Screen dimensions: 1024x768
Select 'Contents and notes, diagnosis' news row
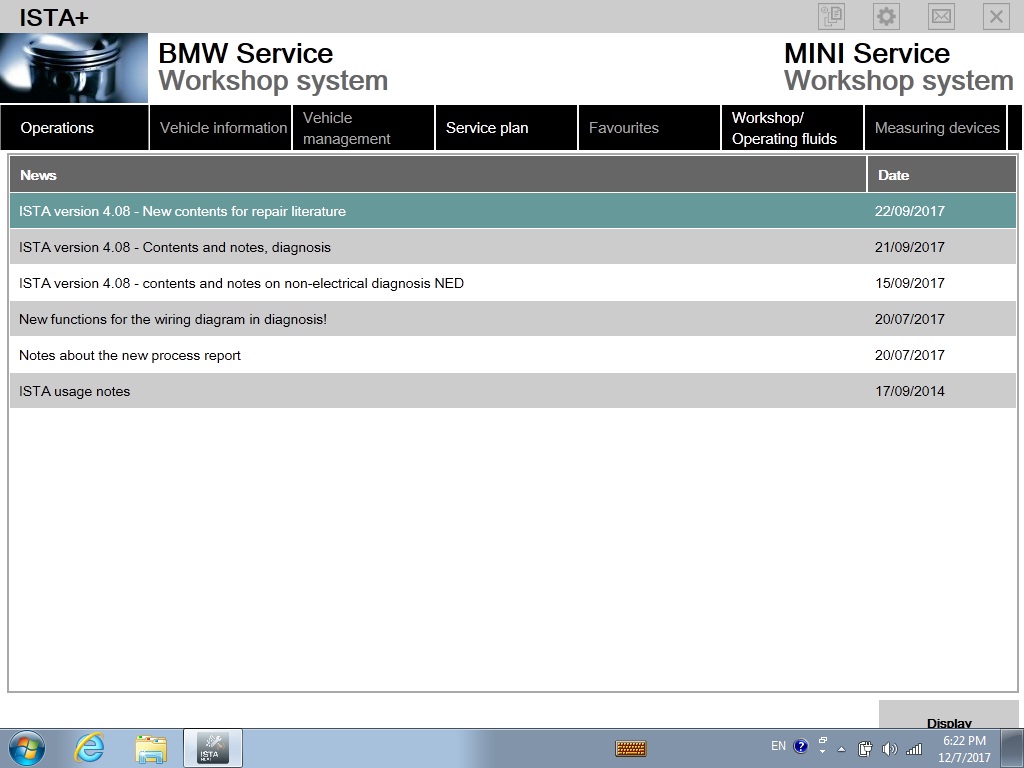coord(513,247)
